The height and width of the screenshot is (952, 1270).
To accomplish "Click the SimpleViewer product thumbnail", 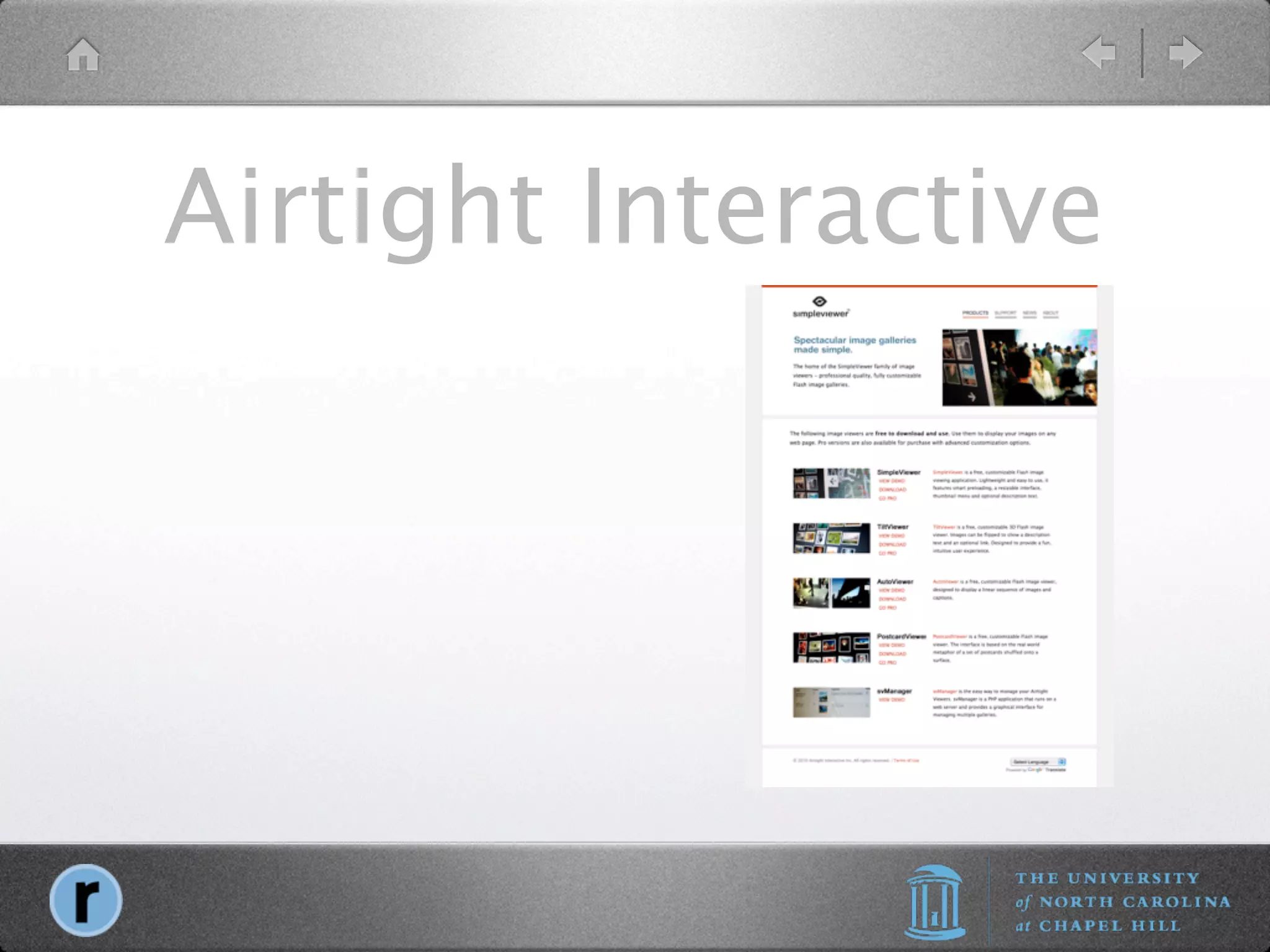I will point(832,483).
